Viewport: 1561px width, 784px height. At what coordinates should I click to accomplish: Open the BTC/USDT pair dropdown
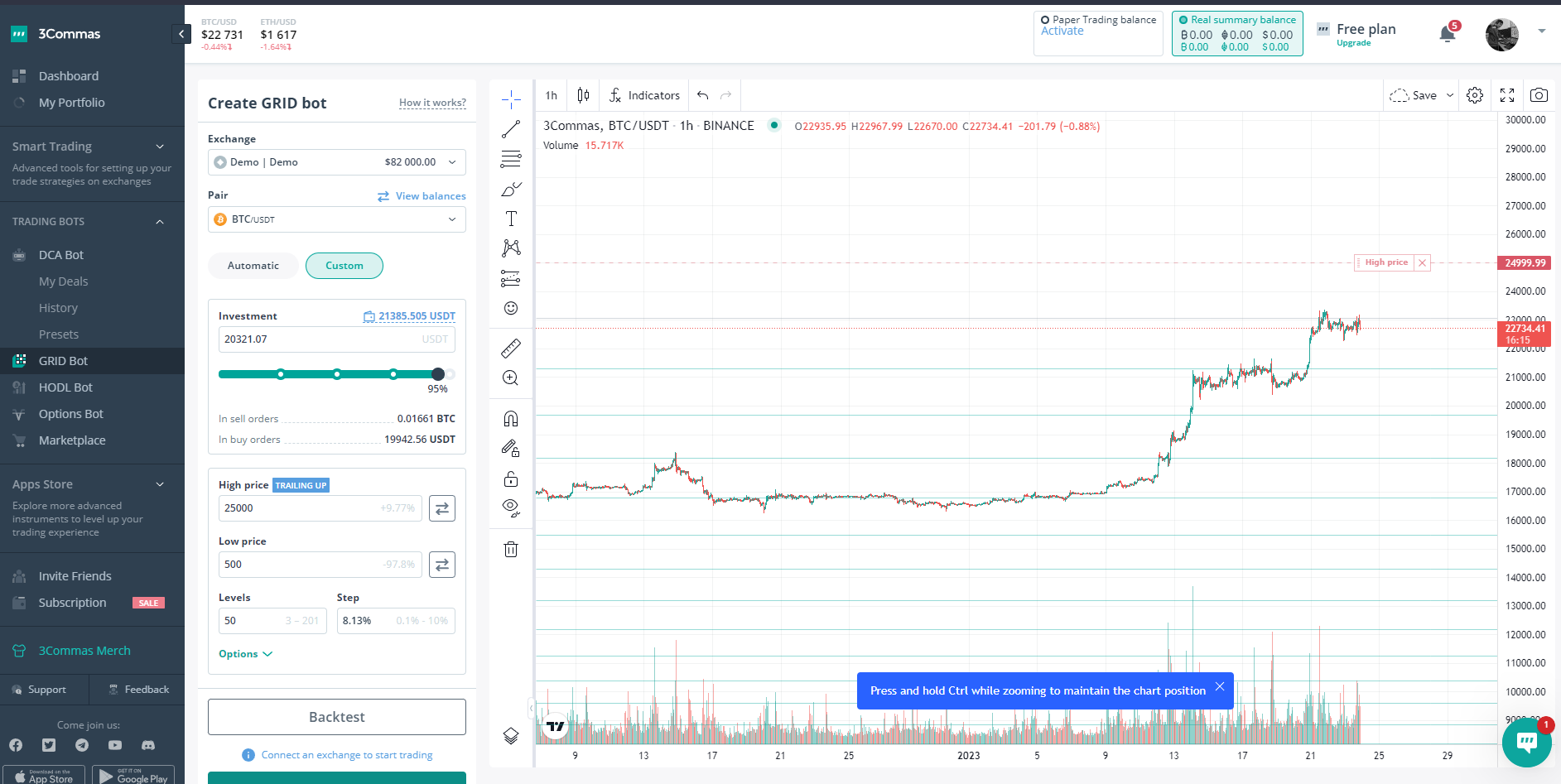point(336,219)
